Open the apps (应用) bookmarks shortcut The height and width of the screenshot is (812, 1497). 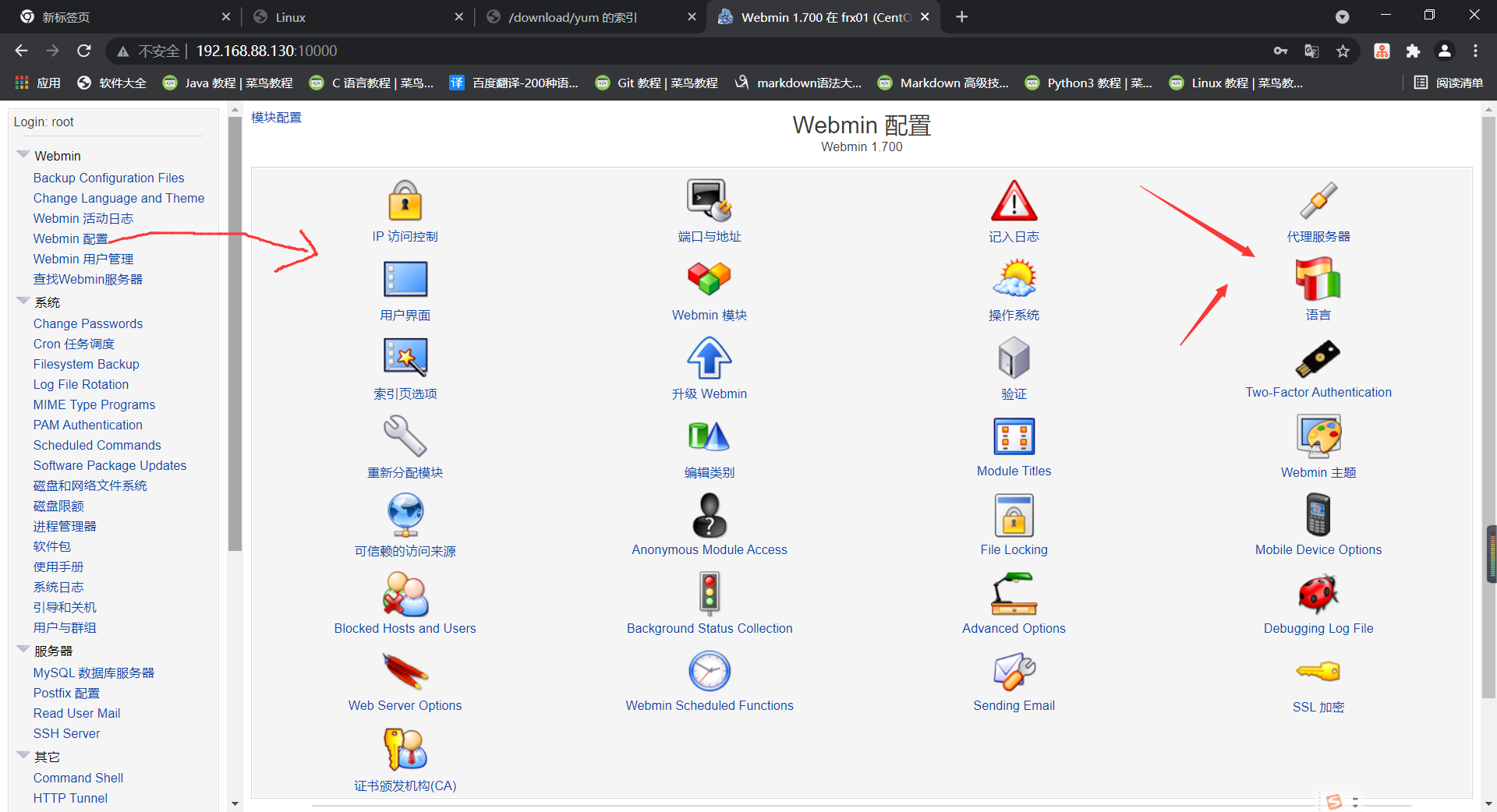[37, 83]
